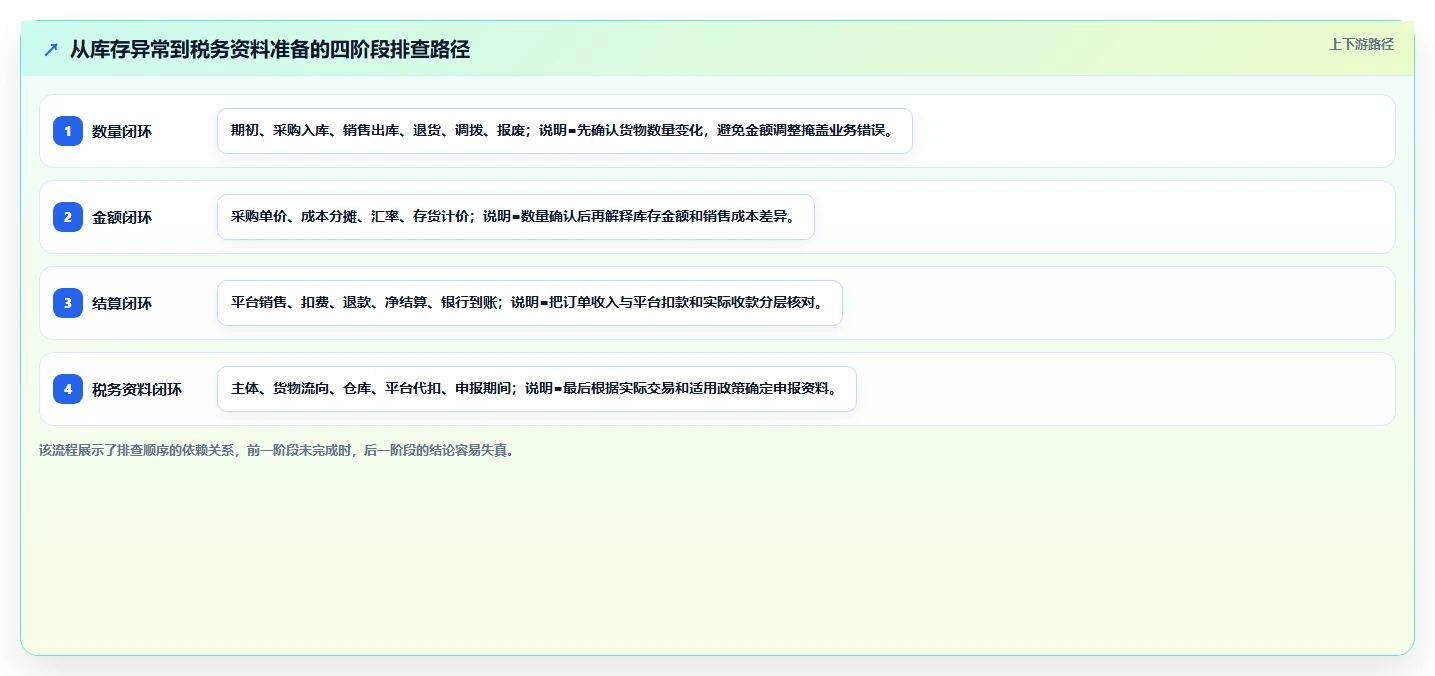Open the description box starting 主体、货物流向

537,389
